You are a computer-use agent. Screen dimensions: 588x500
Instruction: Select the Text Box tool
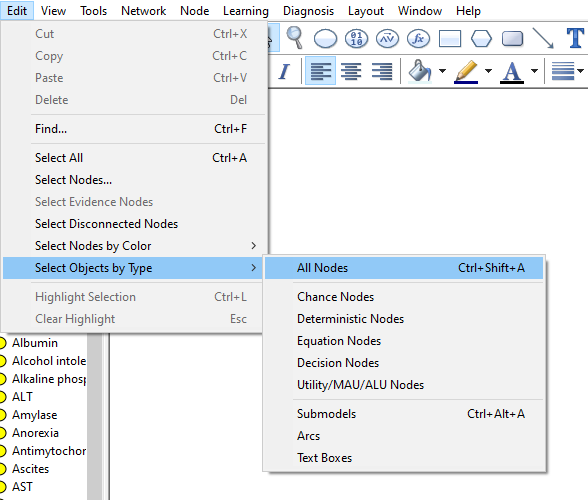click(x=575, y=38)
